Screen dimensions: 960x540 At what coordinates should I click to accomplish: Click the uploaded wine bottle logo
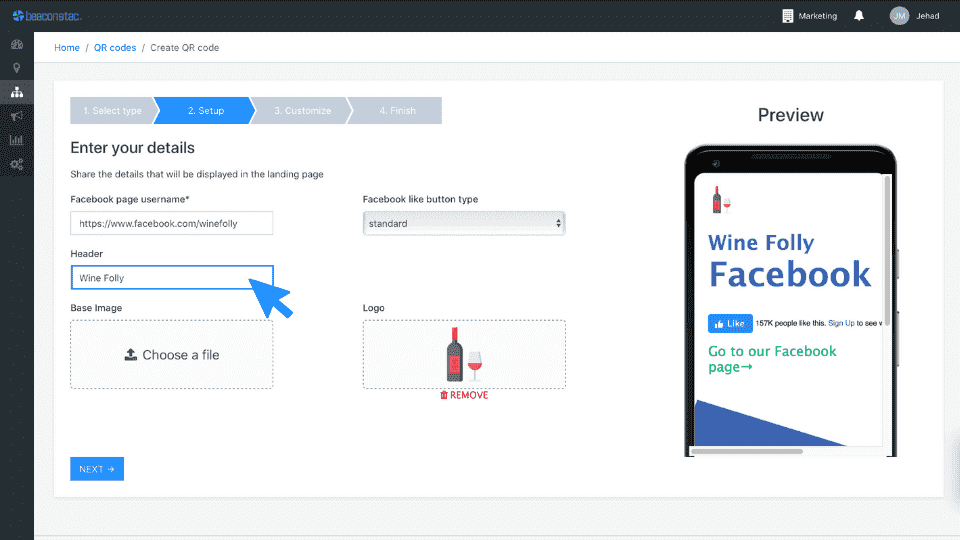pyautogui.click(x=463, y=354)
